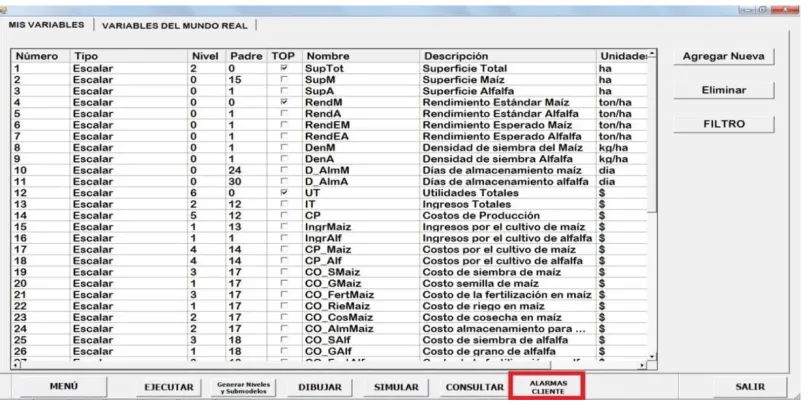Click description Rendimiento Esperado Alfalfa
The image size is (808, 408).
[502, 137]
